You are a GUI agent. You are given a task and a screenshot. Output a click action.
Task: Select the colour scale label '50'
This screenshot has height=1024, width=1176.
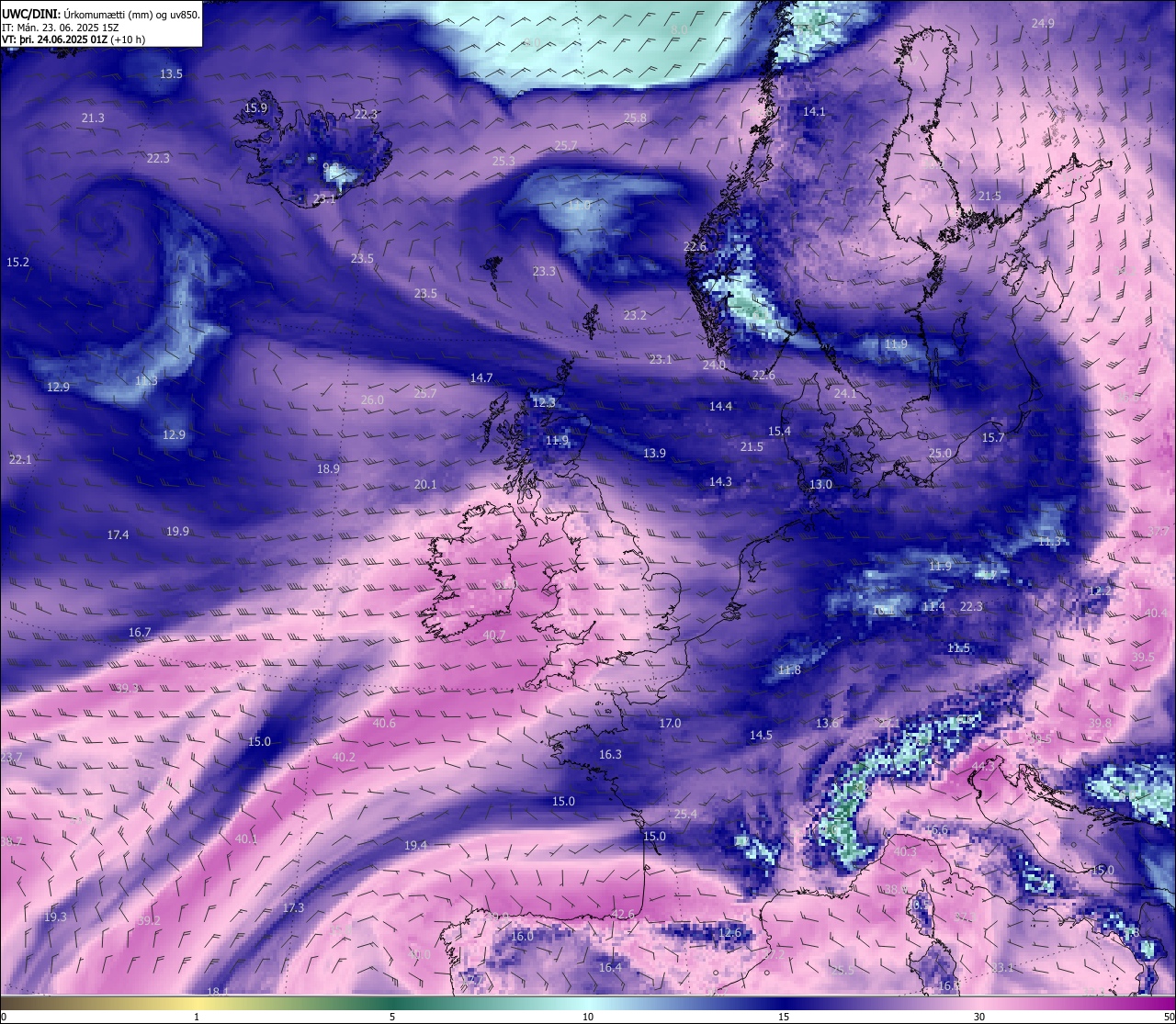click(1169, 1017)
